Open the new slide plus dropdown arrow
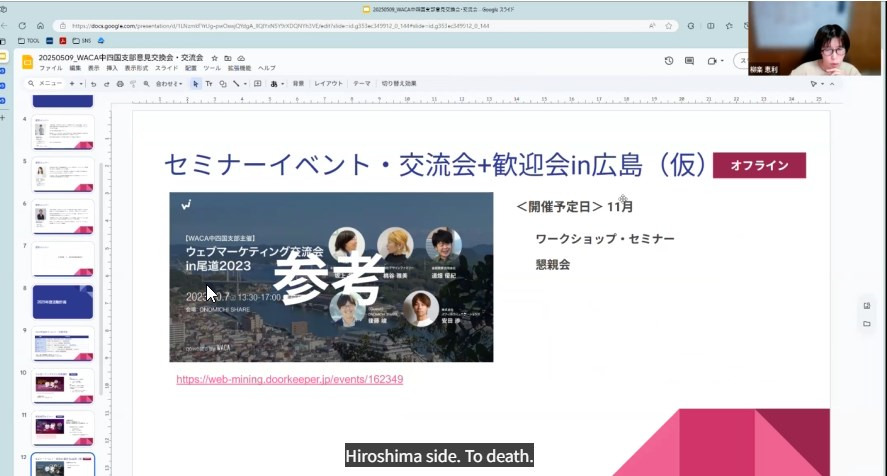 (x=81, y=84)
